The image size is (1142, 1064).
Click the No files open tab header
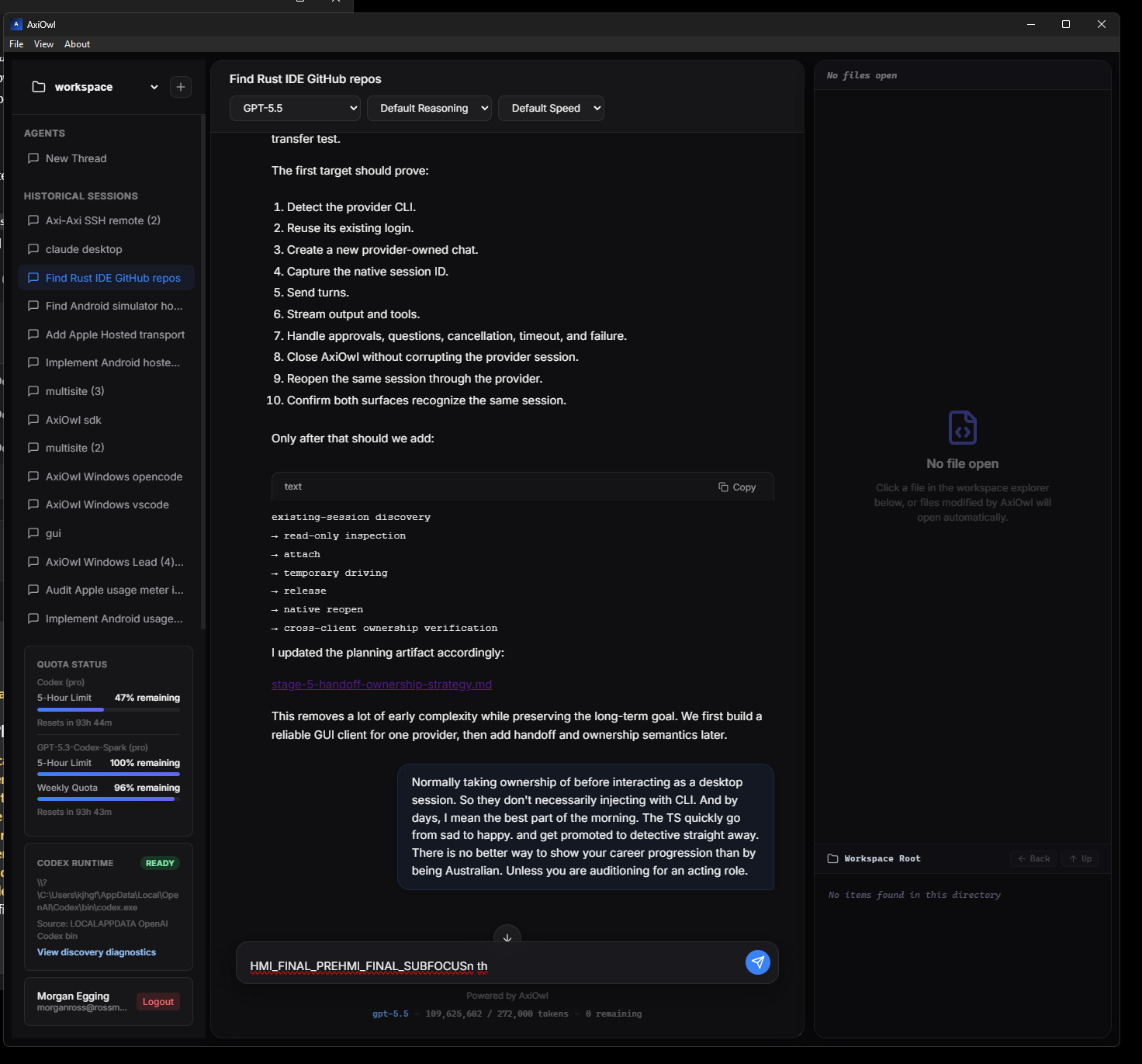click(x=862, y=75)
